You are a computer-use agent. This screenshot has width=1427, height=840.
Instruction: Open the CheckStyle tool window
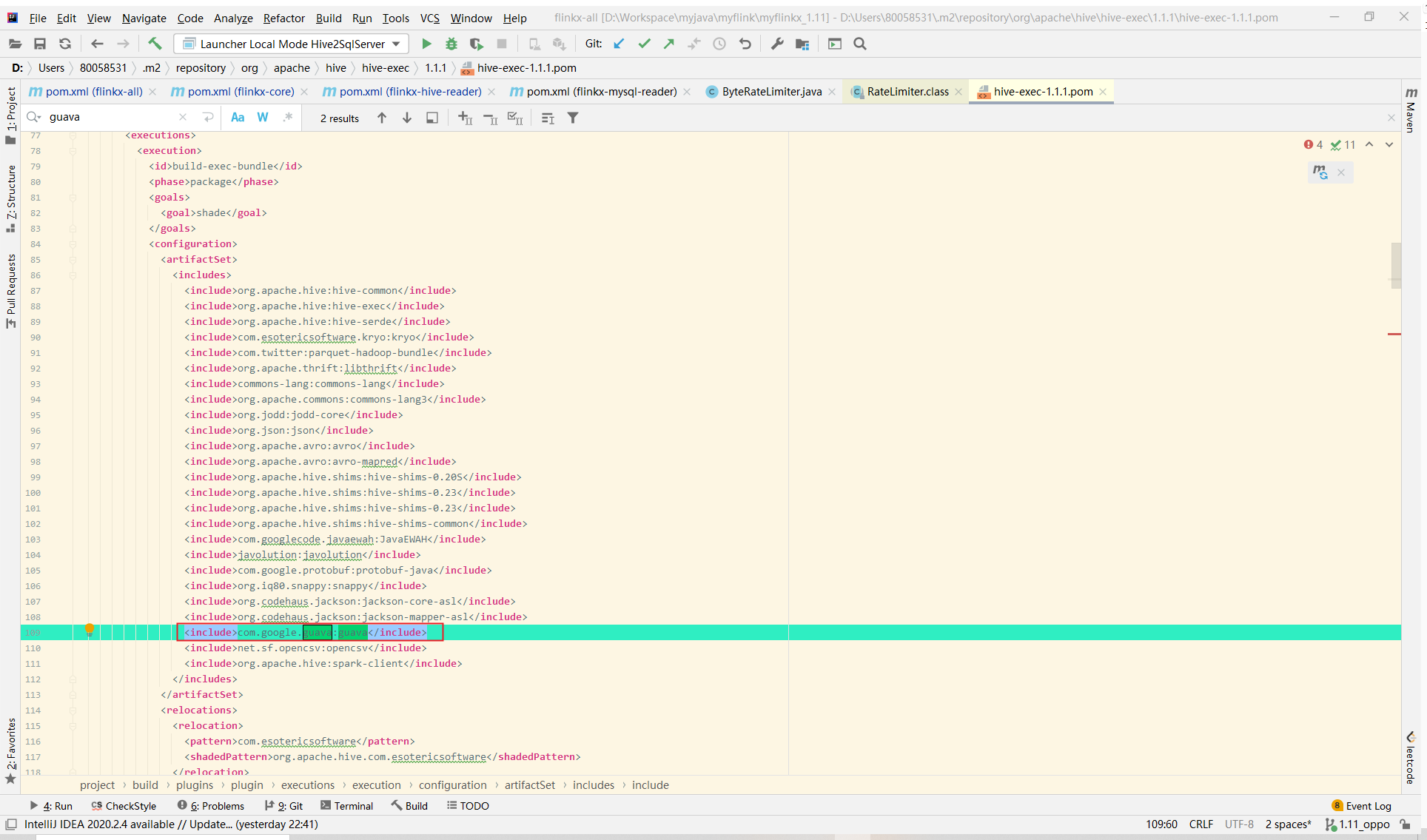[x=124, y=806]
